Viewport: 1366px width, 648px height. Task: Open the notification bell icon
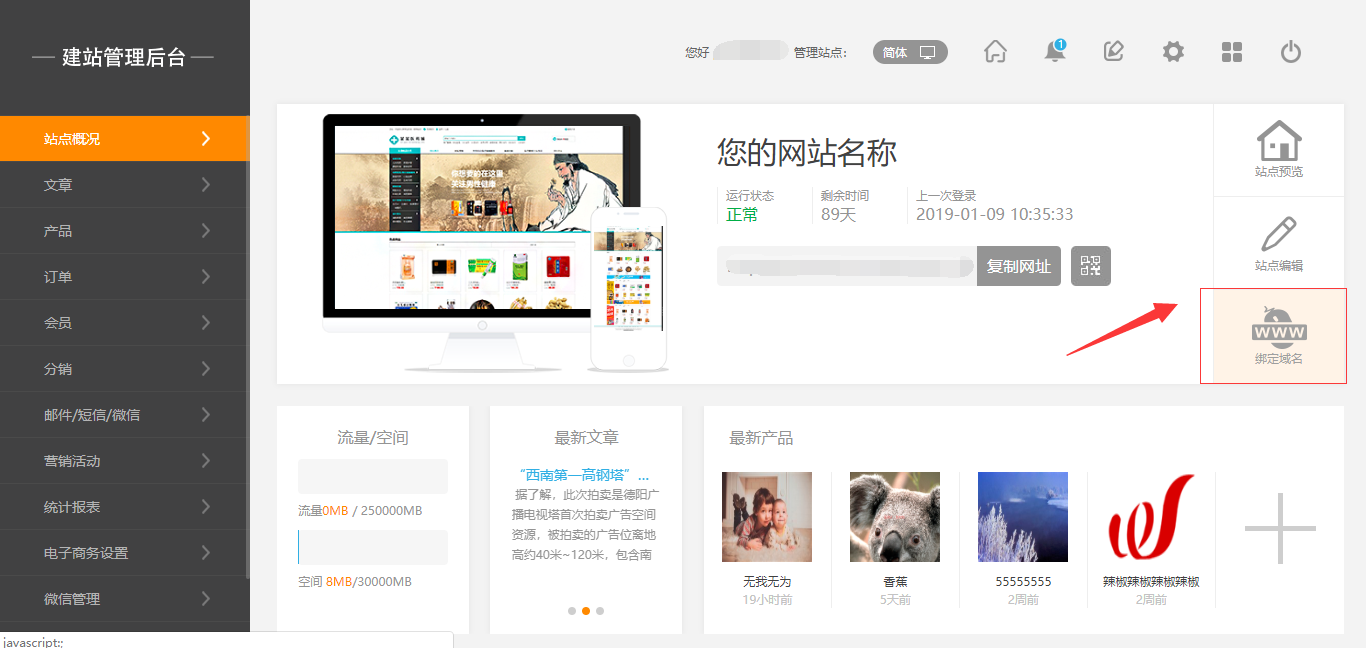(1054, 52)
